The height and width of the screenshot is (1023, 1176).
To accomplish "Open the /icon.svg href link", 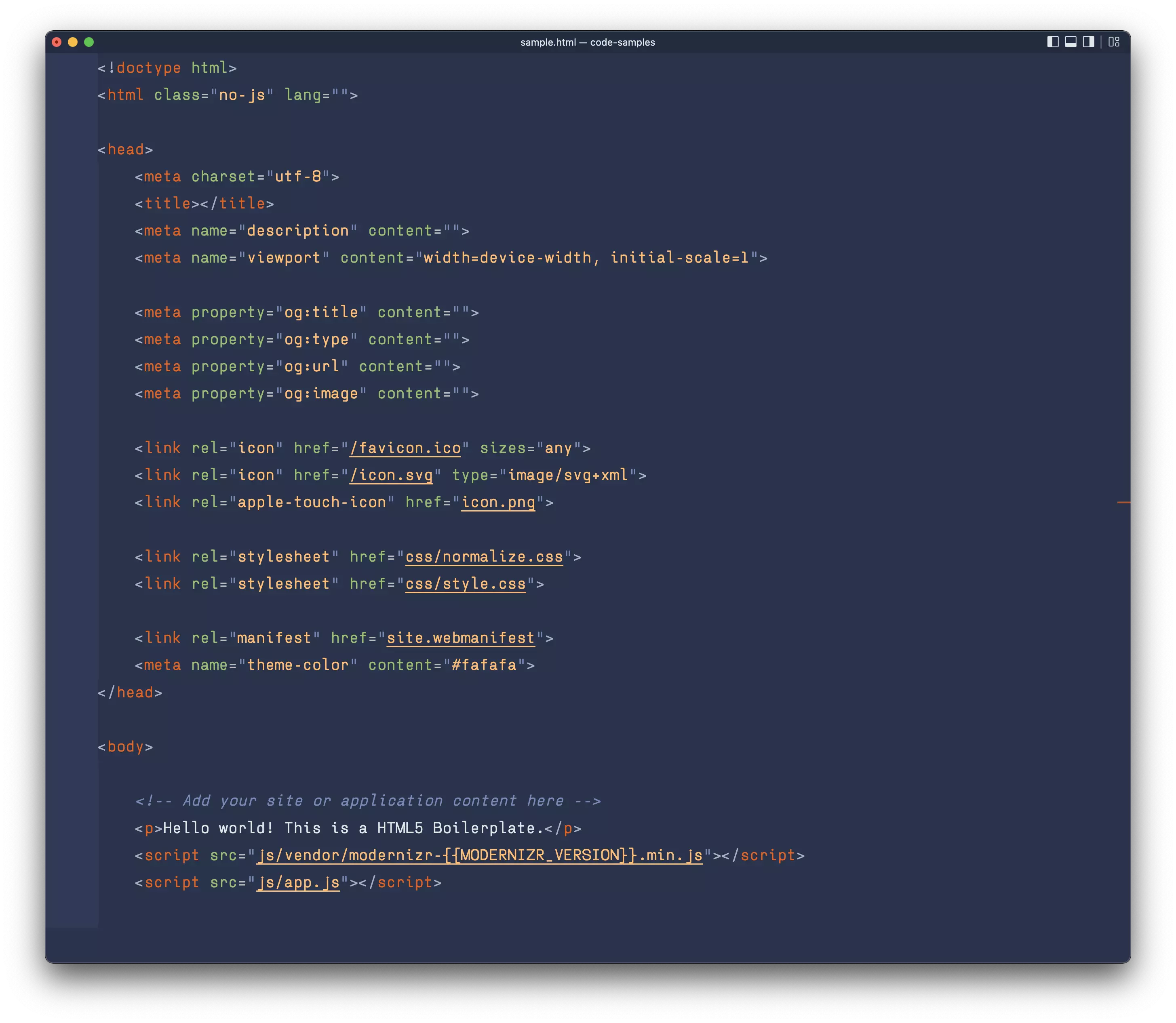I will pos(391,475).
